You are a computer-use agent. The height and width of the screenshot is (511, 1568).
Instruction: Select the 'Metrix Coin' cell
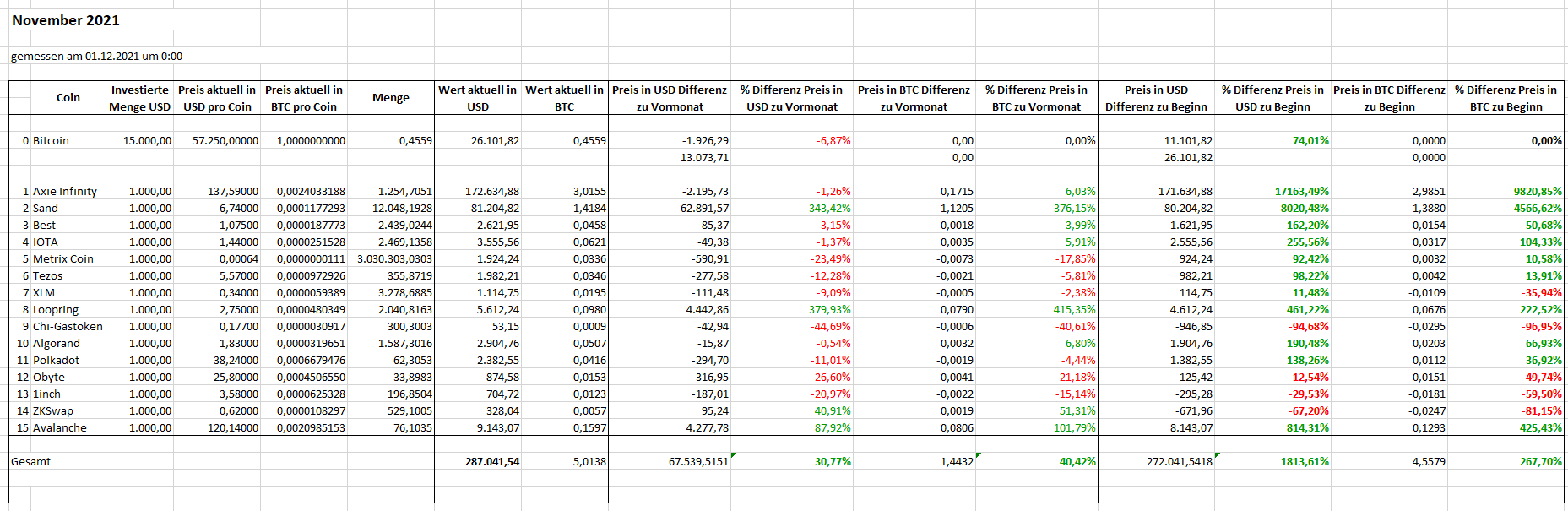click(x=63, y=259)
